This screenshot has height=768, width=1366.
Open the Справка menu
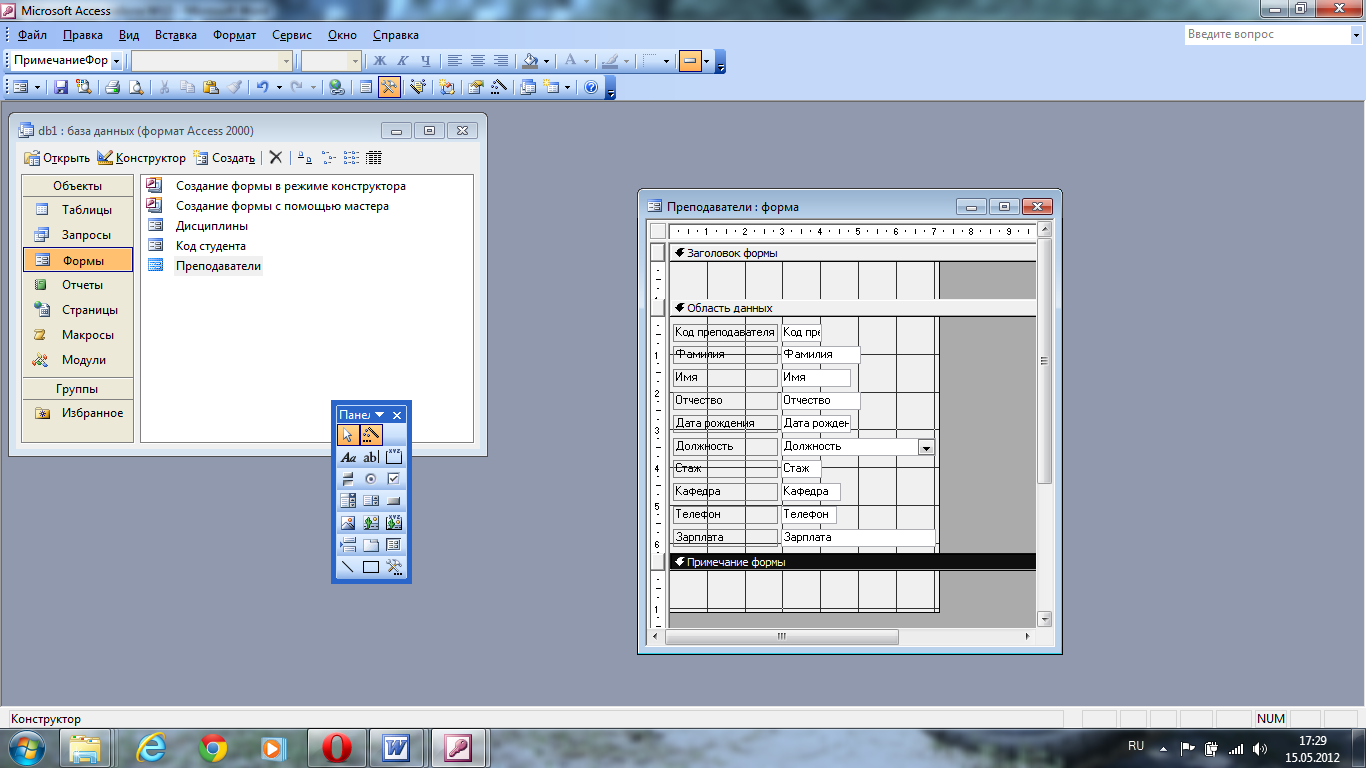396,35
